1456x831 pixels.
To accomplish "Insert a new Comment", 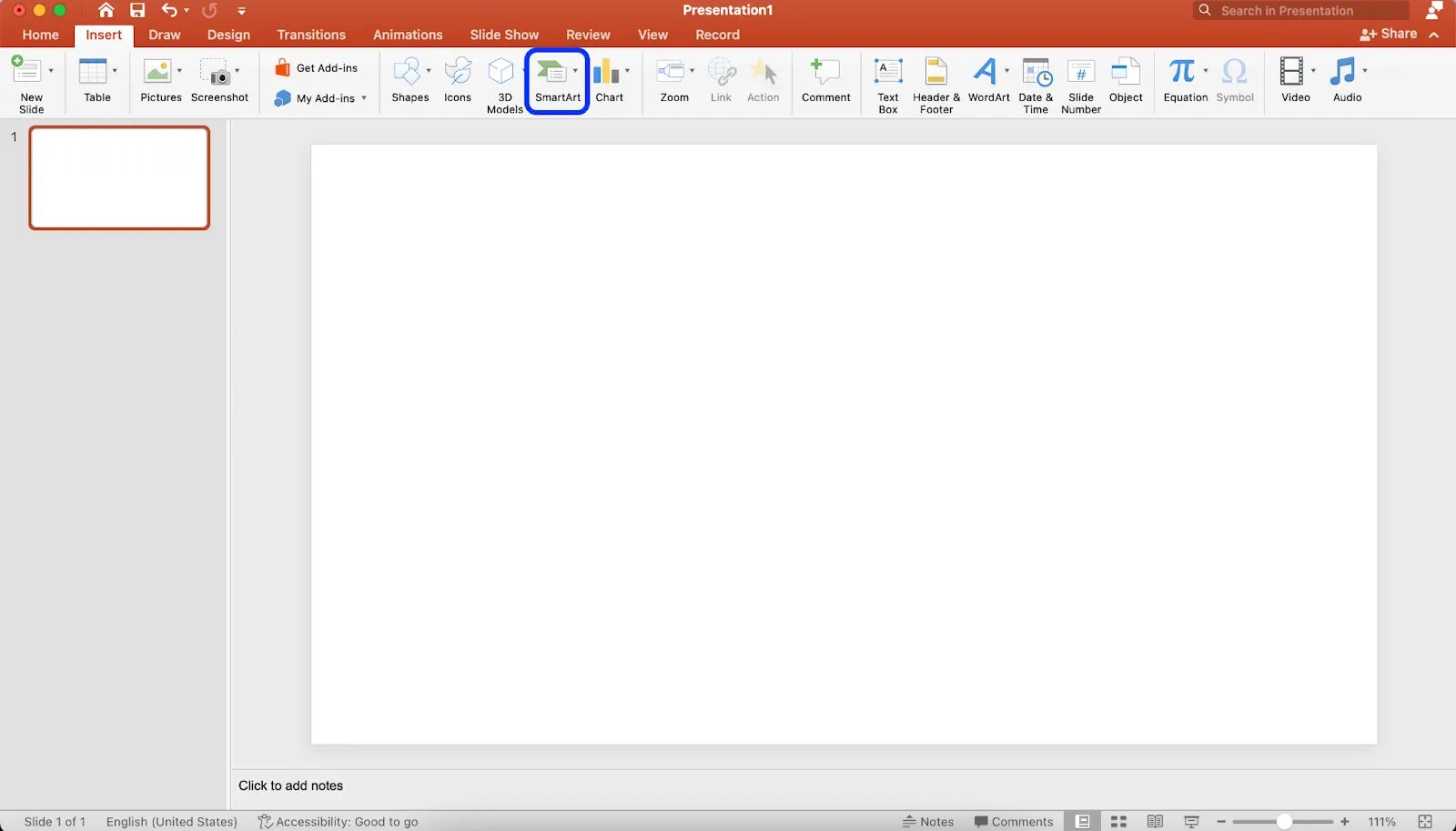I will coord(826,81).
